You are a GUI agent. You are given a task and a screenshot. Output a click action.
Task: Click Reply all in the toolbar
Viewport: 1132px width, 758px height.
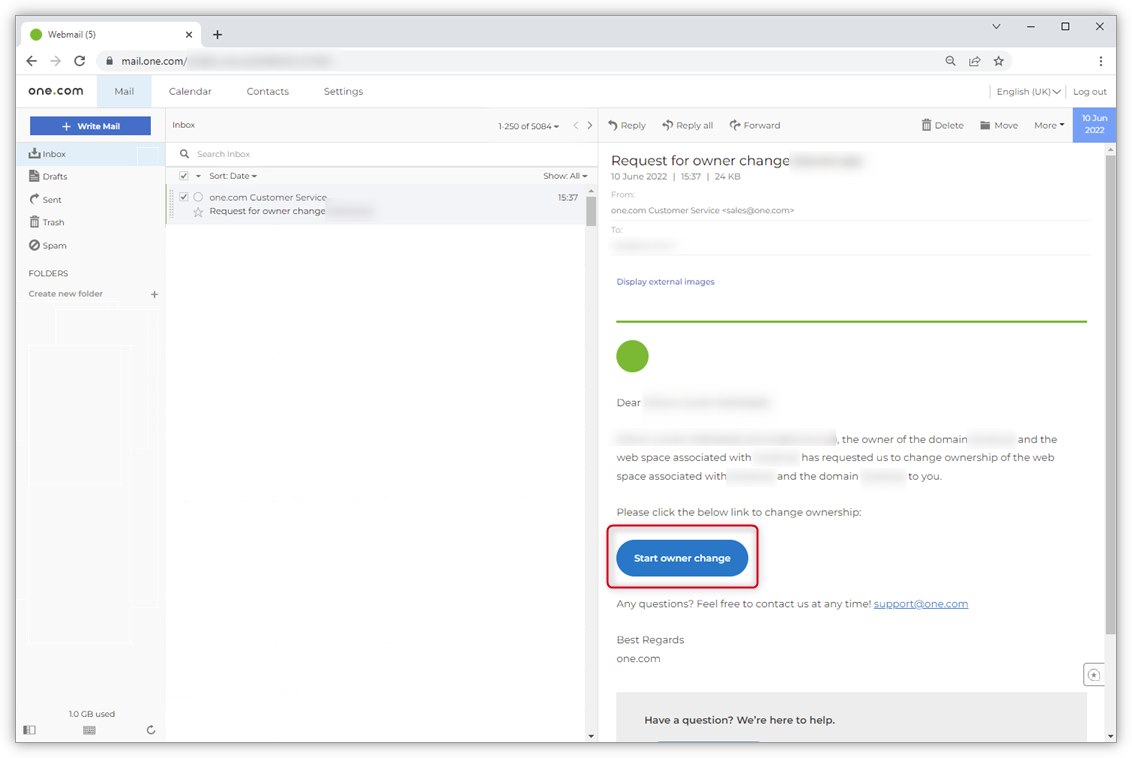[687, 125]
